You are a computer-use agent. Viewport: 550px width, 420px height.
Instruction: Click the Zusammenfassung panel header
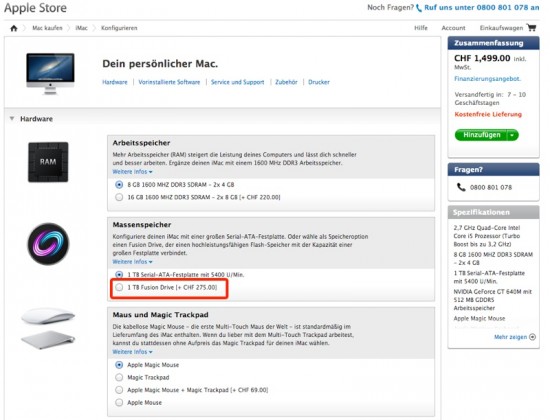pos(494,43)
